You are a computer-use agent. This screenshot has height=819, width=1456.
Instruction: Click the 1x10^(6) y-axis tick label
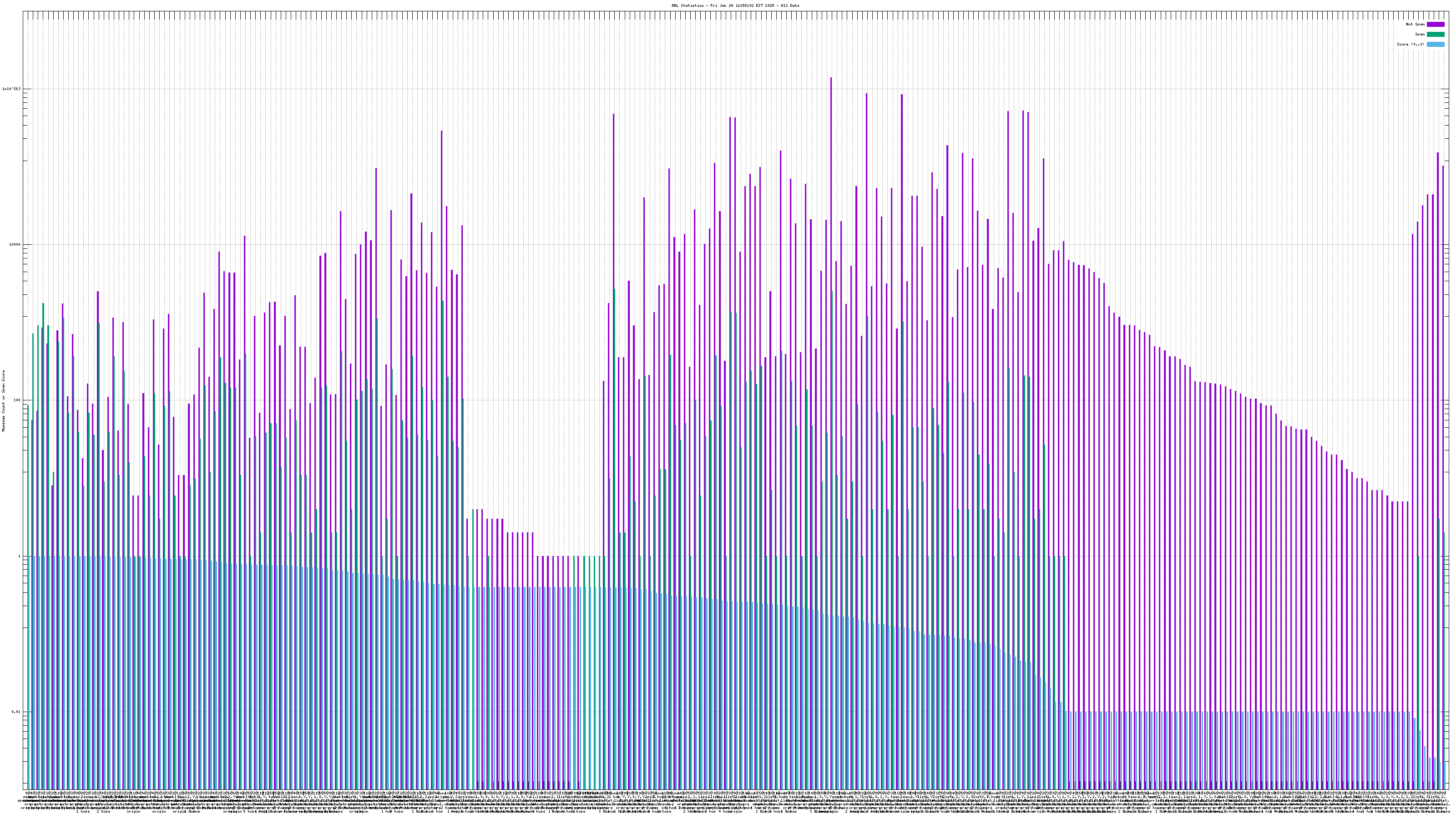click(11, 89)
